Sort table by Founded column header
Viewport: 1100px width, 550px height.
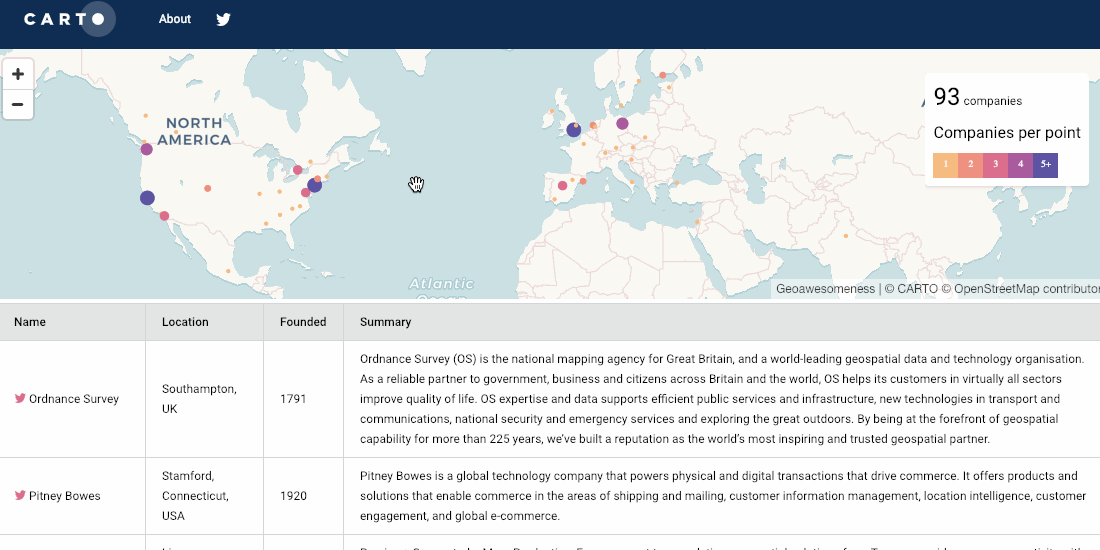[303, 322]
